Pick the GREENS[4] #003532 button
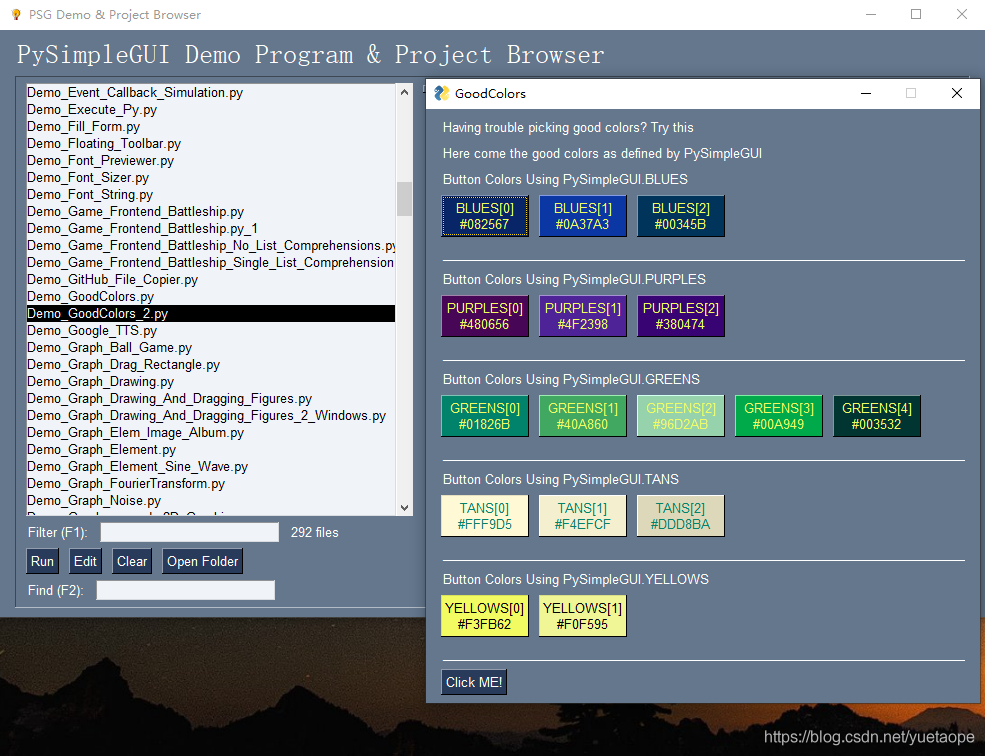Image resolution: width=985 pixels, height=756 pixels. point(876,416)
